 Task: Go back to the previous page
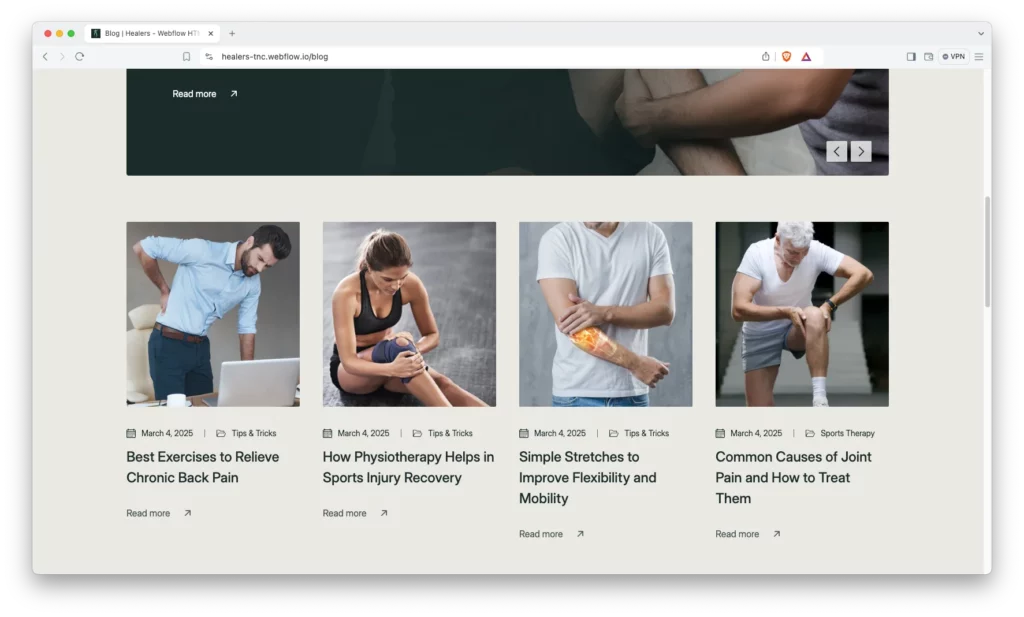(45, 57)
